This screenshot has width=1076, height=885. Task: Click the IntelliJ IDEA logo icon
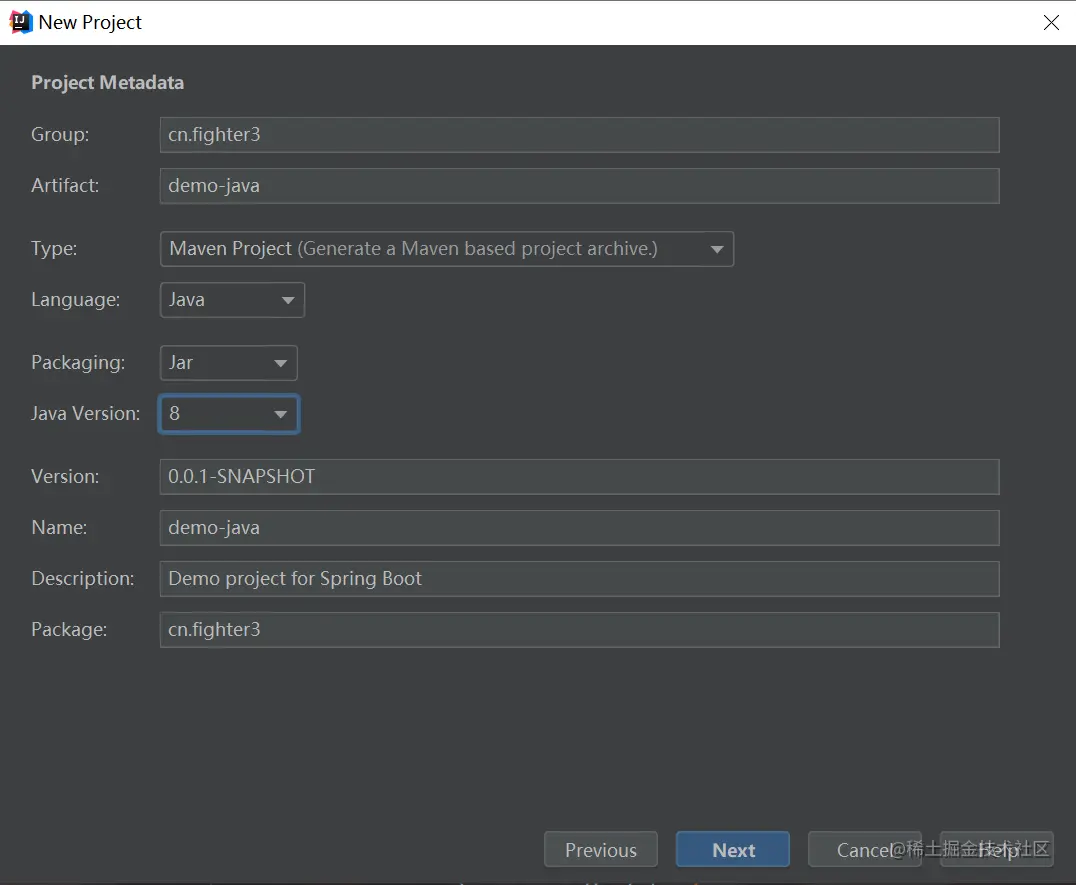[21, 23]
